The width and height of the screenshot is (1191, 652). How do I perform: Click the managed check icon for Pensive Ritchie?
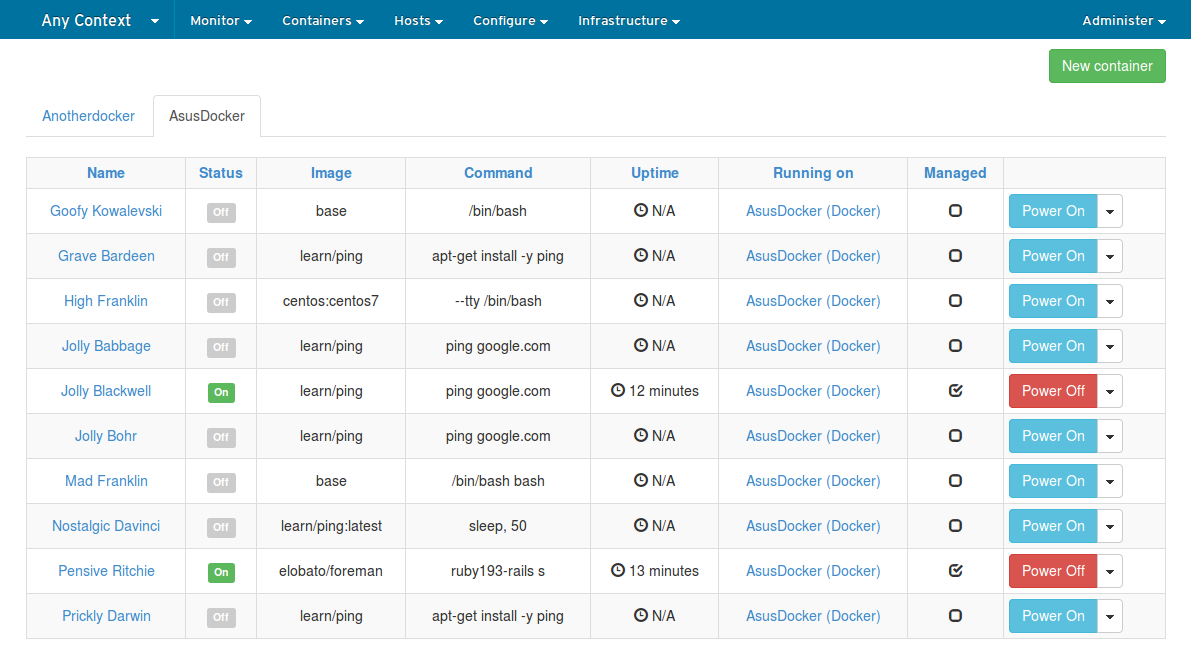(x=955, y=571)
